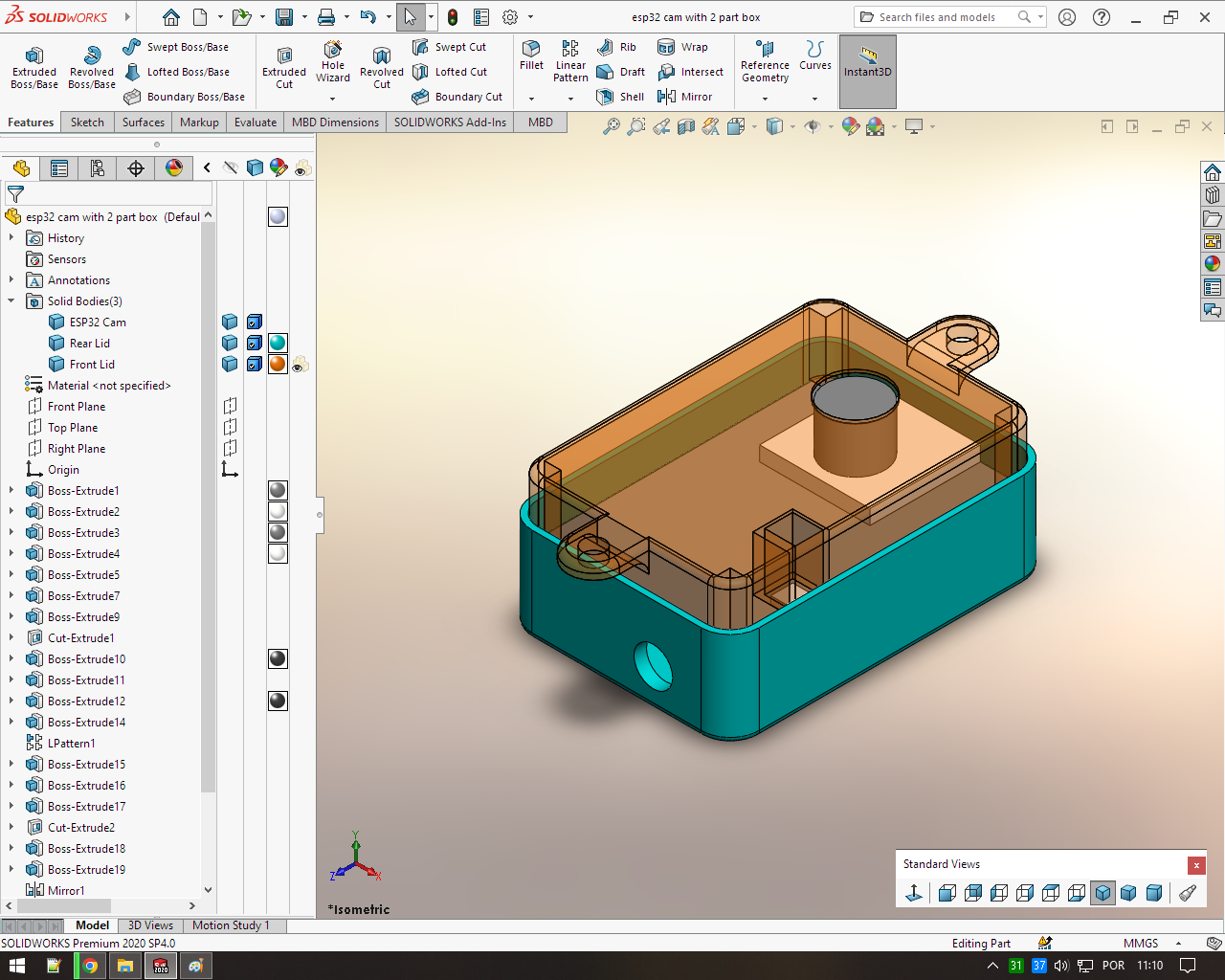Click the Draft button

620,72
